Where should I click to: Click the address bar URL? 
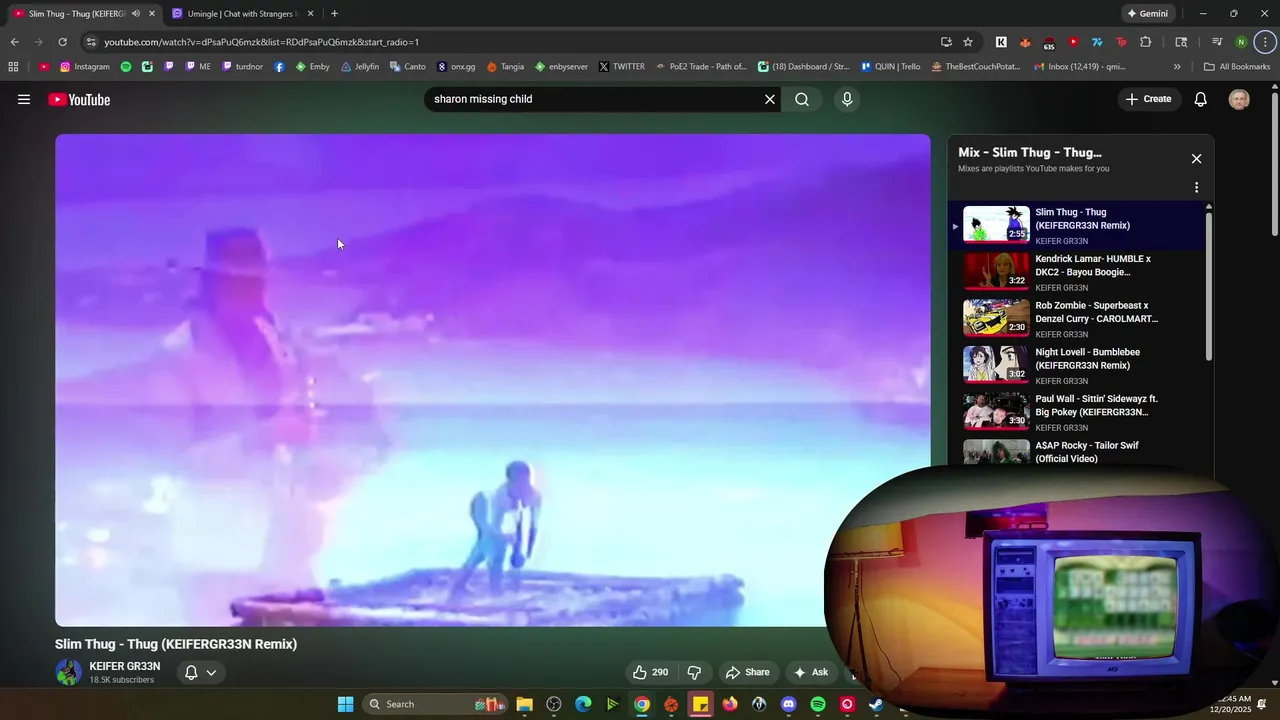pyautogui.click(x=262, y=42)
